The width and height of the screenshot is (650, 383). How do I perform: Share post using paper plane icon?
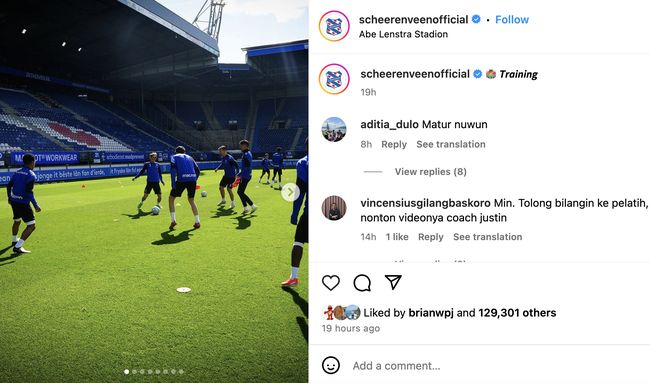click(x=393, y=282)
